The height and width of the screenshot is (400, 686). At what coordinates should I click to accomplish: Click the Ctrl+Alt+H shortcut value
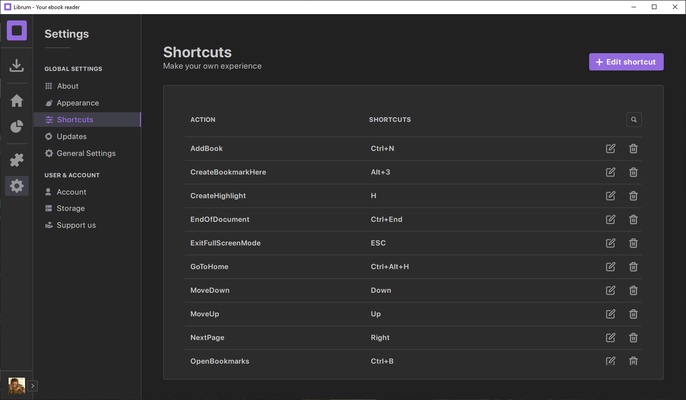pyautogui.click(x=390, y=267)
